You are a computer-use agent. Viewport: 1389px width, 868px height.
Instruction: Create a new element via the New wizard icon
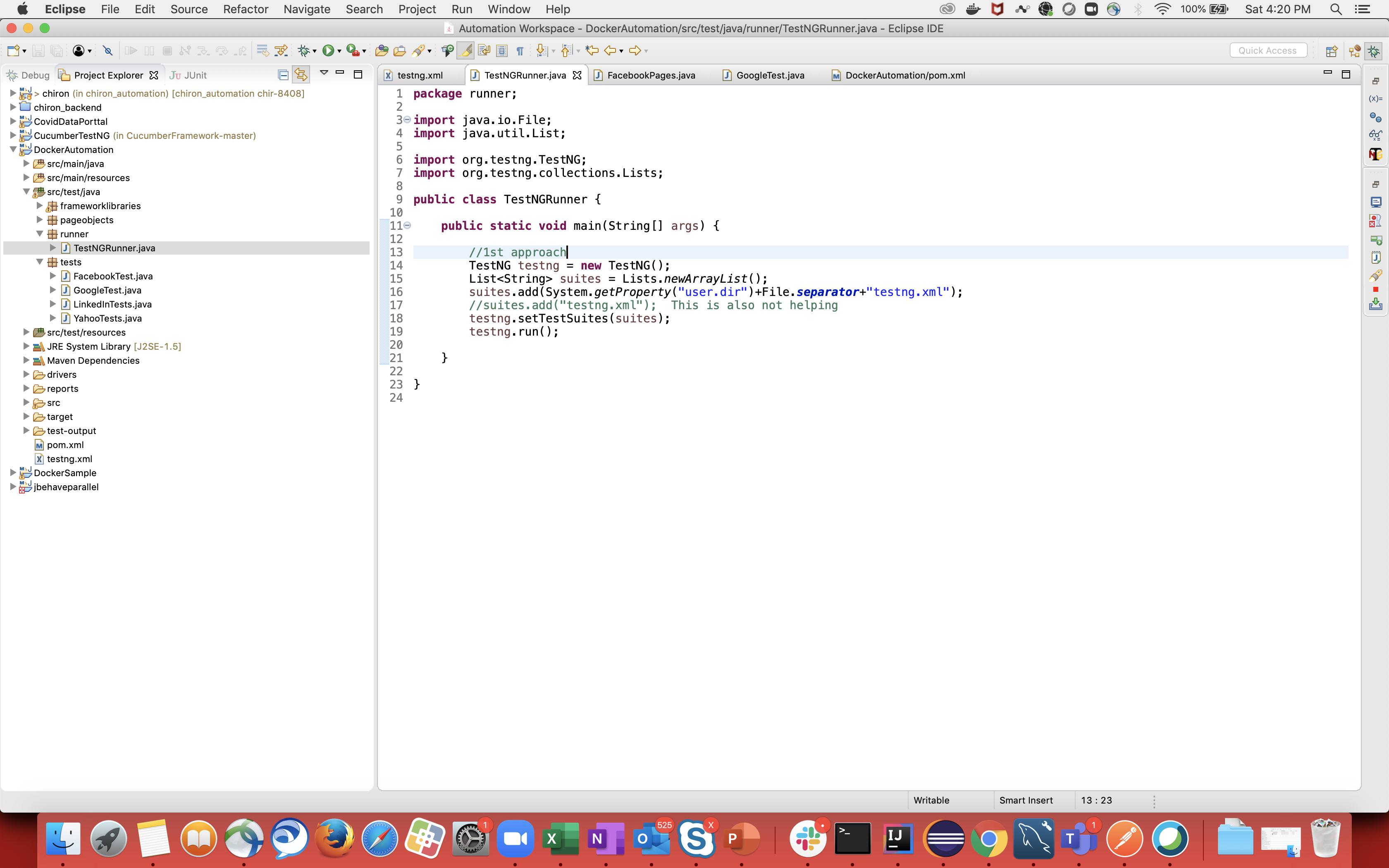click(x=13, y=50)
